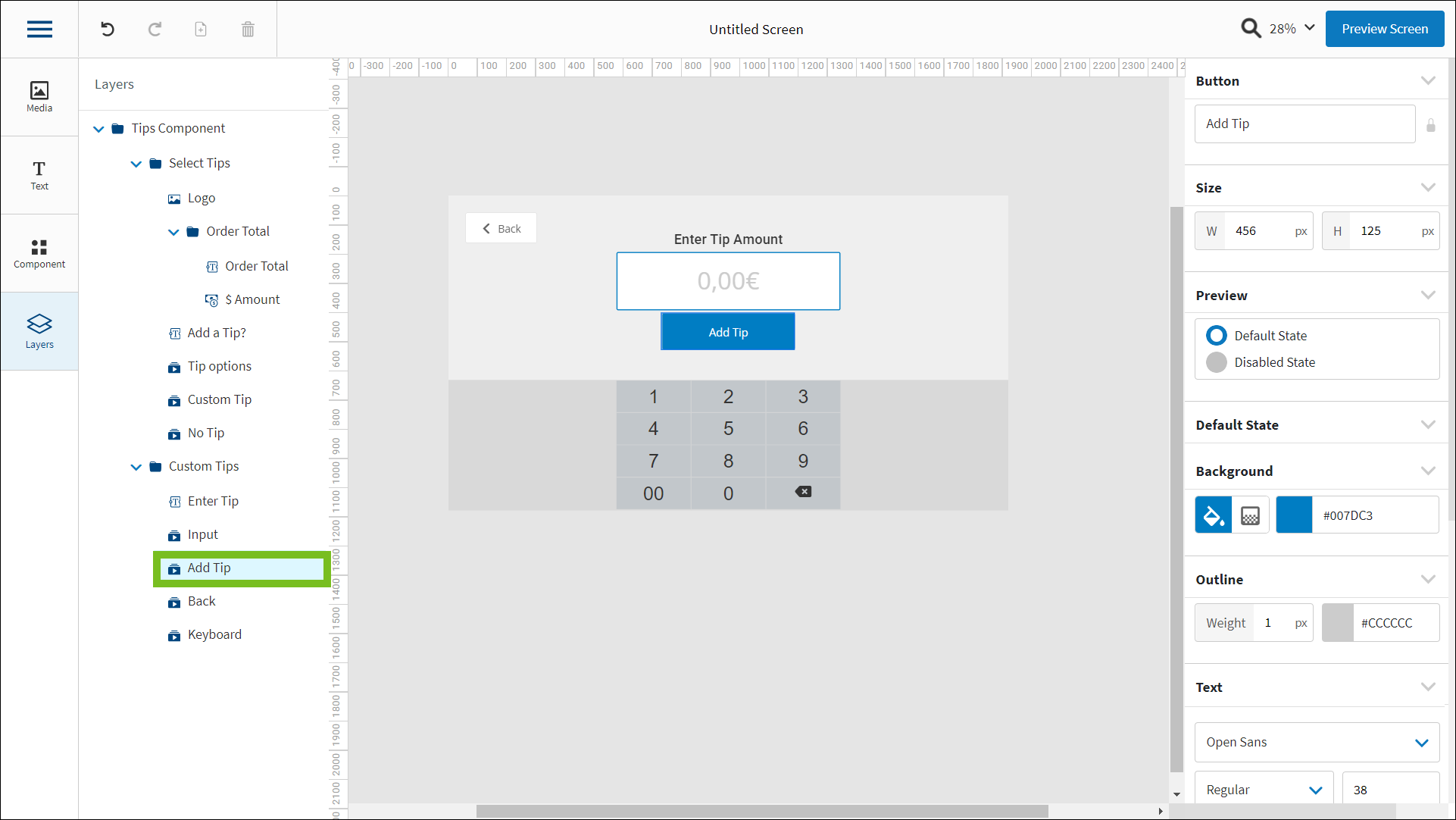Screen dimensions: 1456x820
Task: Click the lock icon beside Add Tip name
Action: pyautogui.click(x=1430, y=125)
